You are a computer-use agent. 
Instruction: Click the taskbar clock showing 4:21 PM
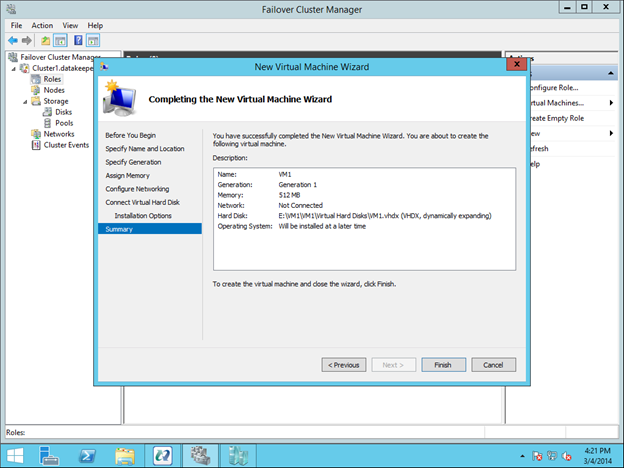[594, 455]
